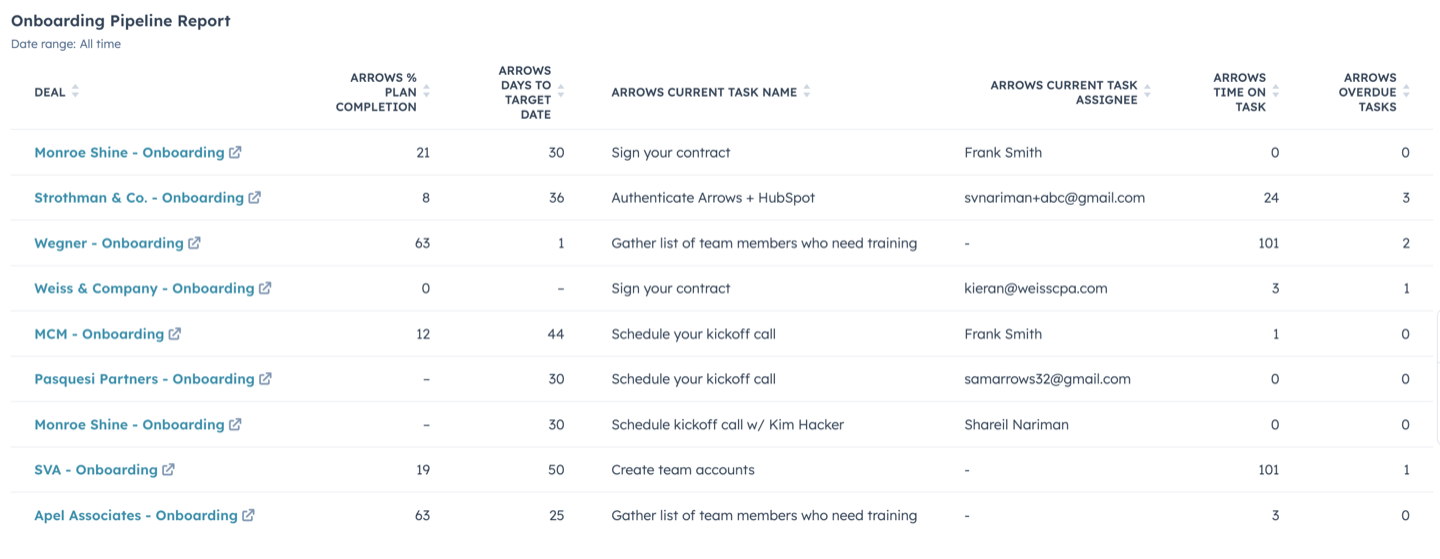The height and width of the screenshot is (559, 1440).
Task: Open the SVA - Onboarding deal link
Action: 96,470
